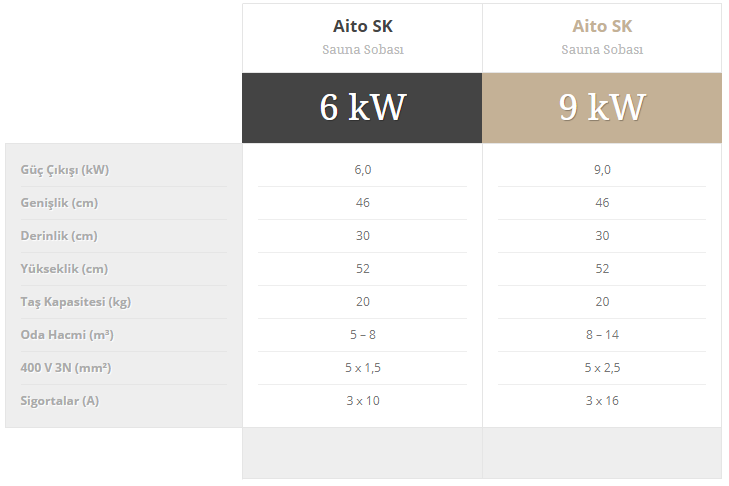Click the 400 V 3N (mm²) label
This screenshot has width=729, height=486.
66,368
